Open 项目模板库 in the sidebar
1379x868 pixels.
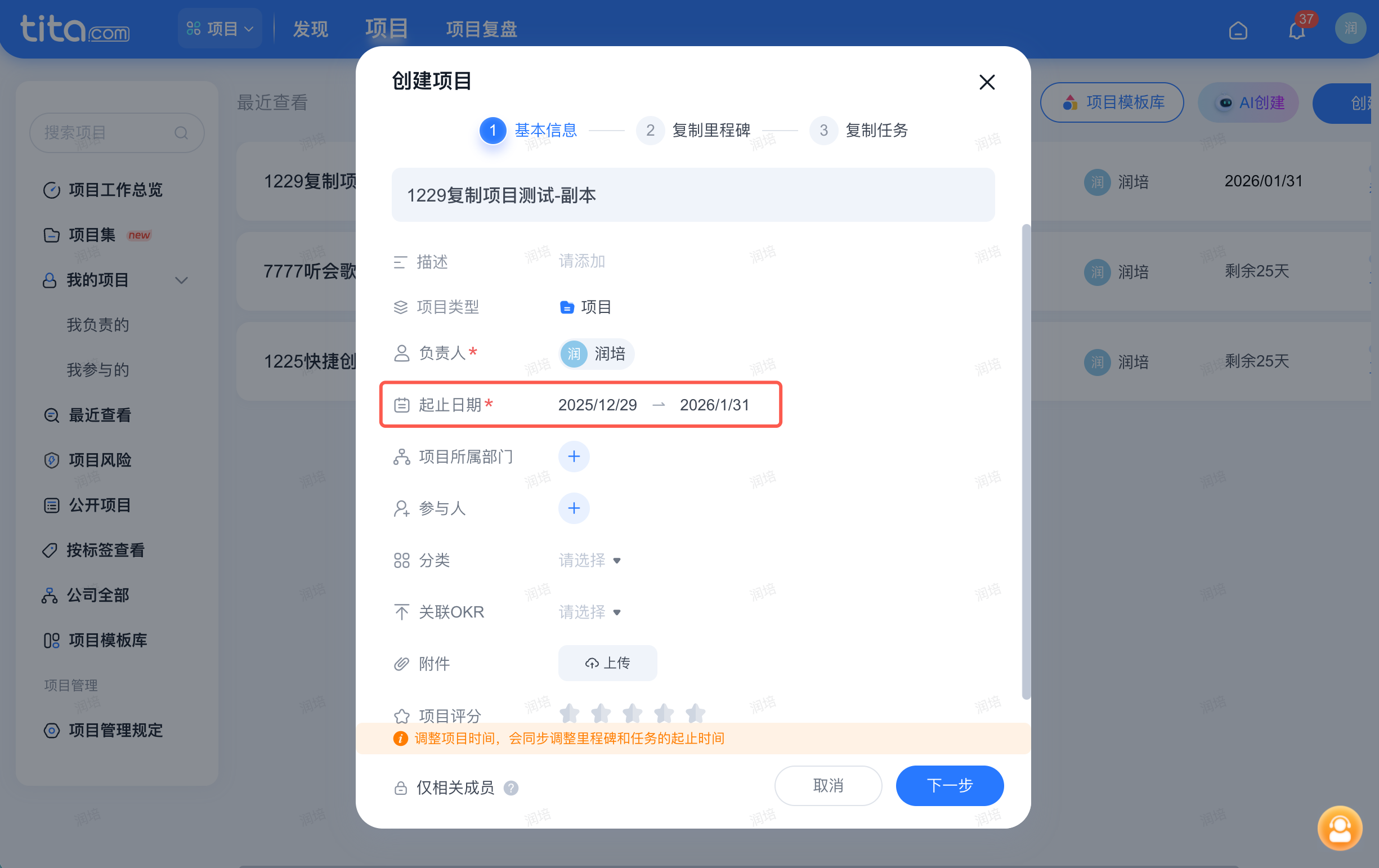tap(95, 640)
